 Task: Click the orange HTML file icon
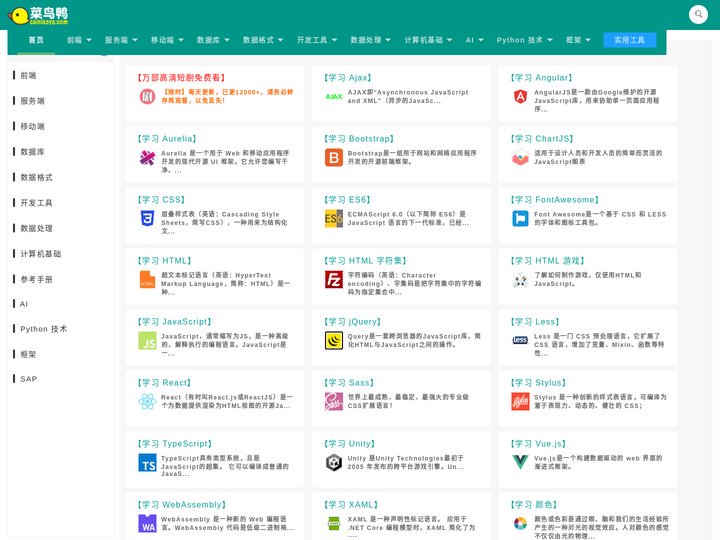pyautogui.click(x=147, y=280)
